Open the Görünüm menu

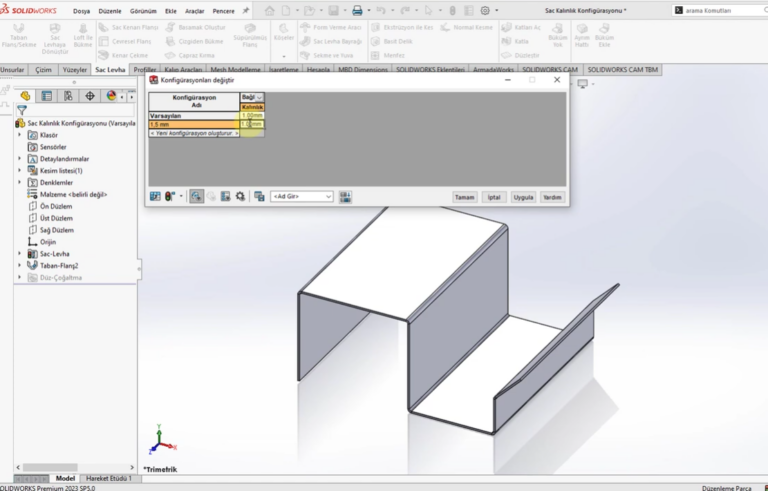click(x=143, y=10)
